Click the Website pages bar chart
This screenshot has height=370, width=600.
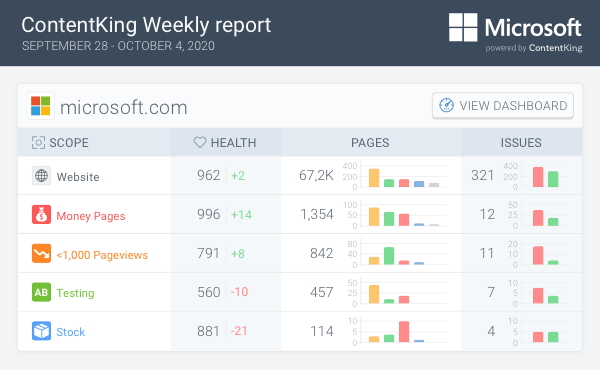395,177
